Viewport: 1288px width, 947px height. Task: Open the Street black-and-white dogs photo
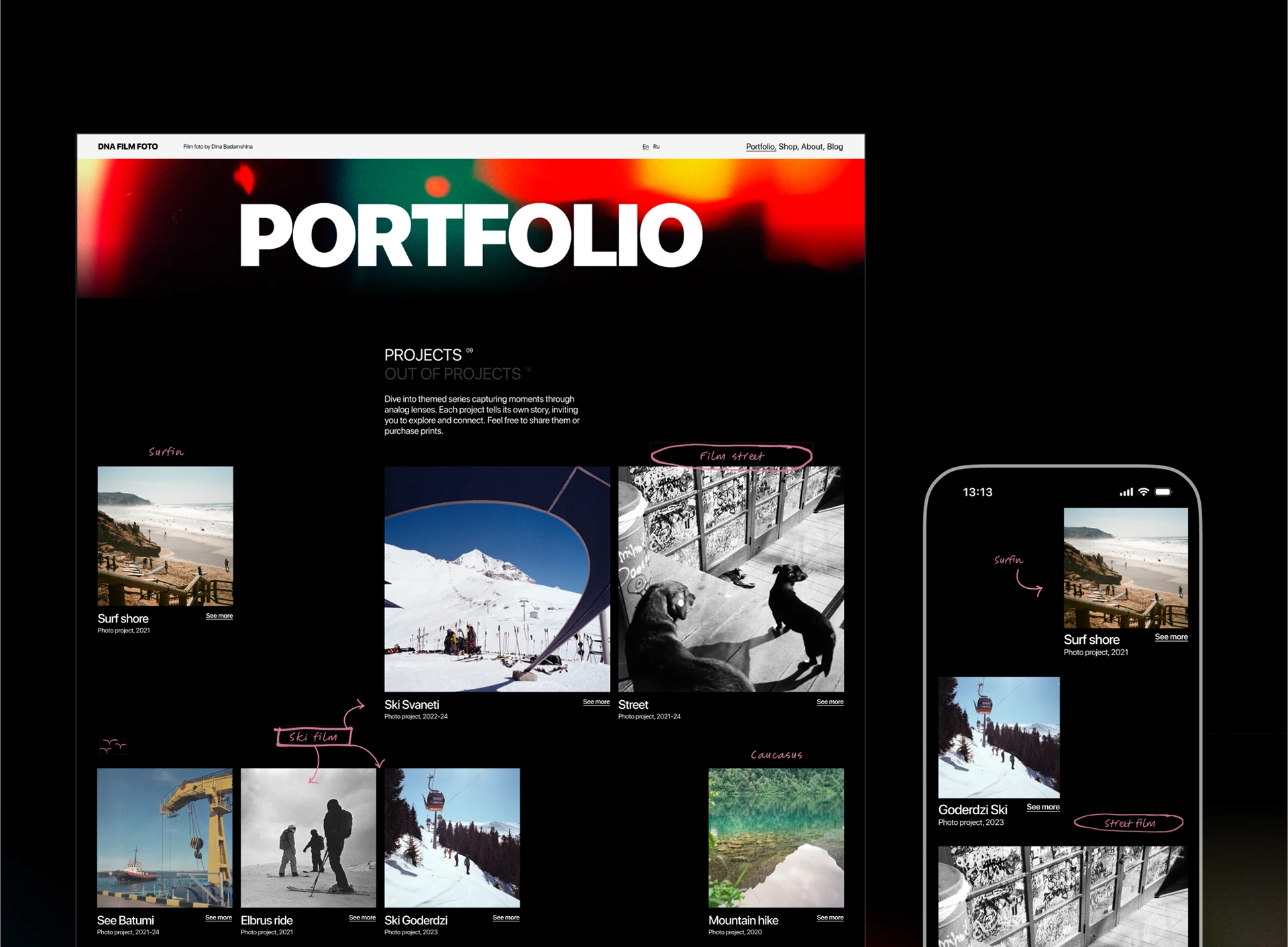(731, 579)
